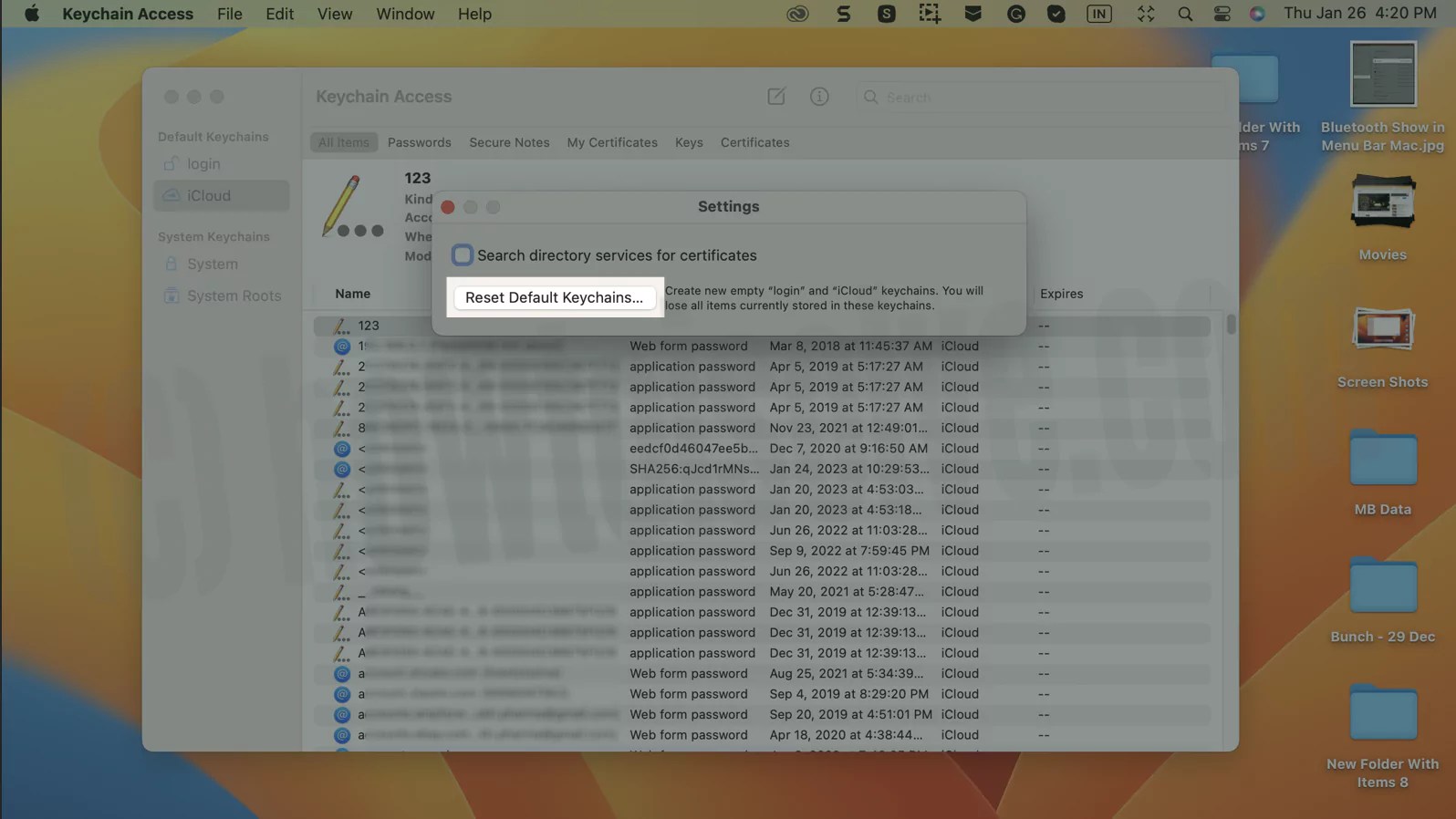Viewport: 1456px width, 819px height.
Task: Click the Grammarly menu bar icon
Action: pyautogui.click(x=1016, y=14)
